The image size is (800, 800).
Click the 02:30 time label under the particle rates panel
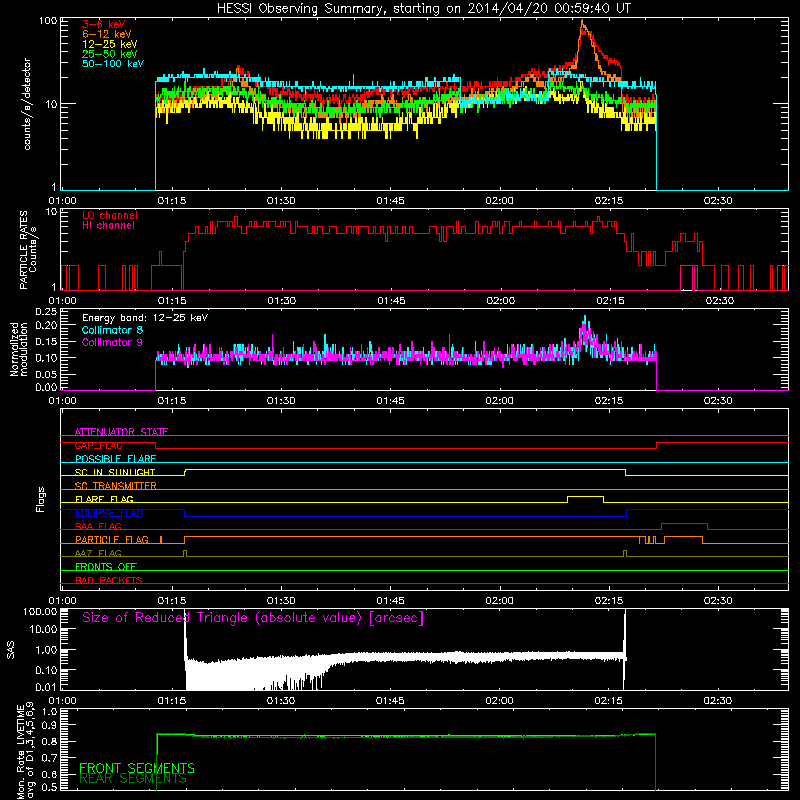coord(719,301)
